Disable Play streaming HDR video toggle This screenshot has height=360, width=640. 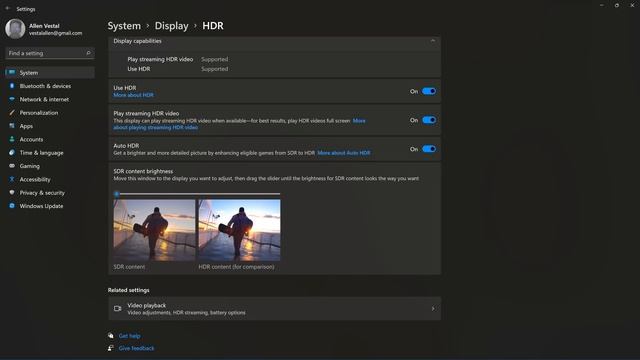[x=429, y=120]
